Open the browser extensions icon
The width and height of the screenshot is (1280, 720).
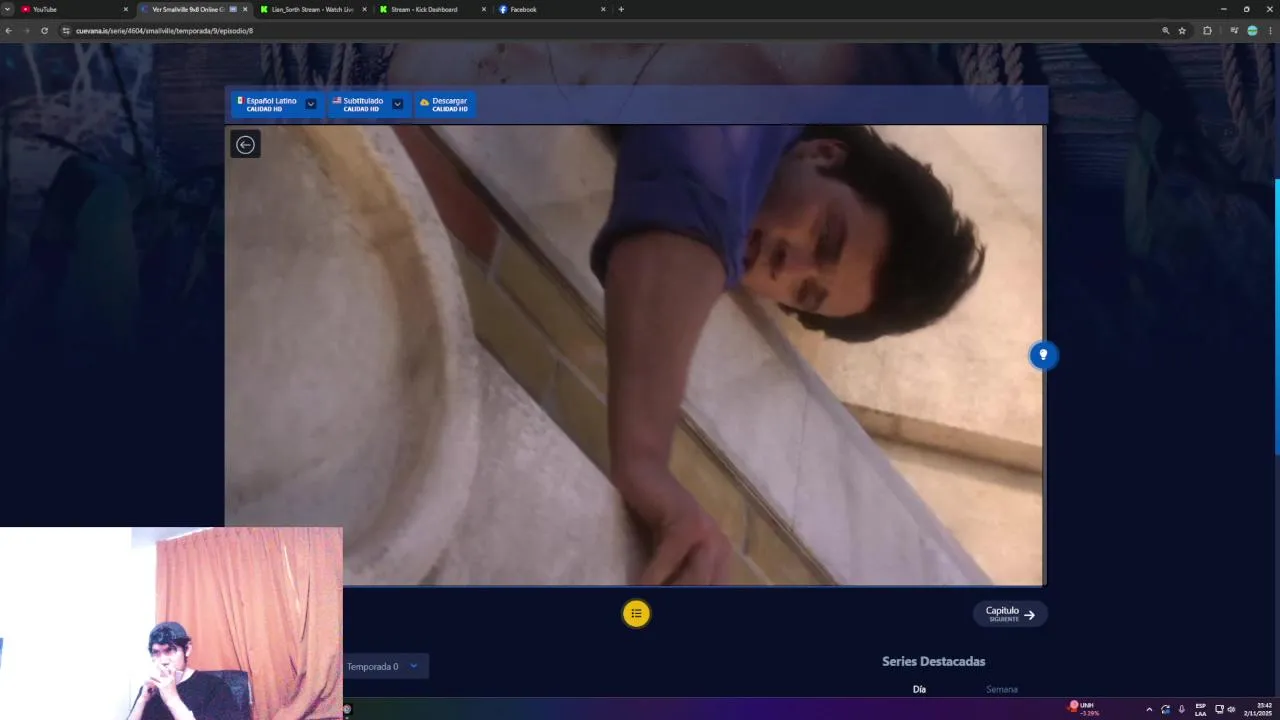[1207, 31]
